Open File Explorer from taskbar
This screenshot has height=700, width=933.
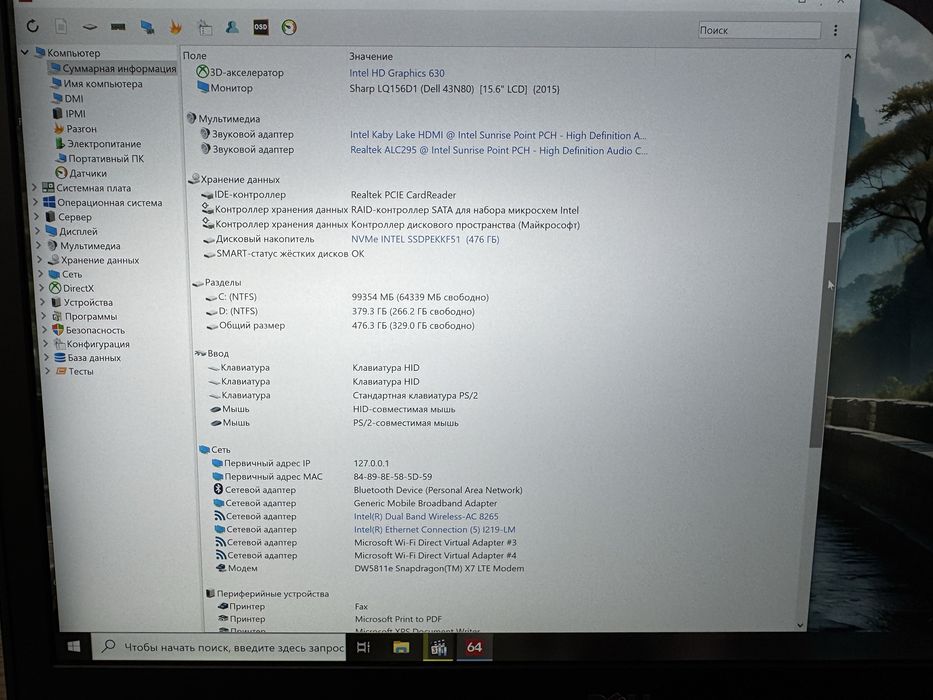(x=402, y=647)
